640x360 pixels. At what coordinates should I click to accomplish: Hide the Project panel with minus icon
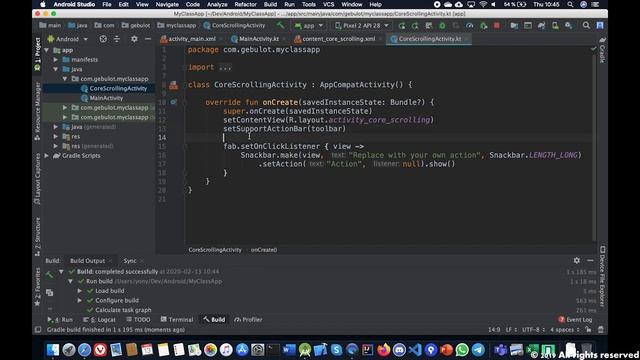point(148,39)
